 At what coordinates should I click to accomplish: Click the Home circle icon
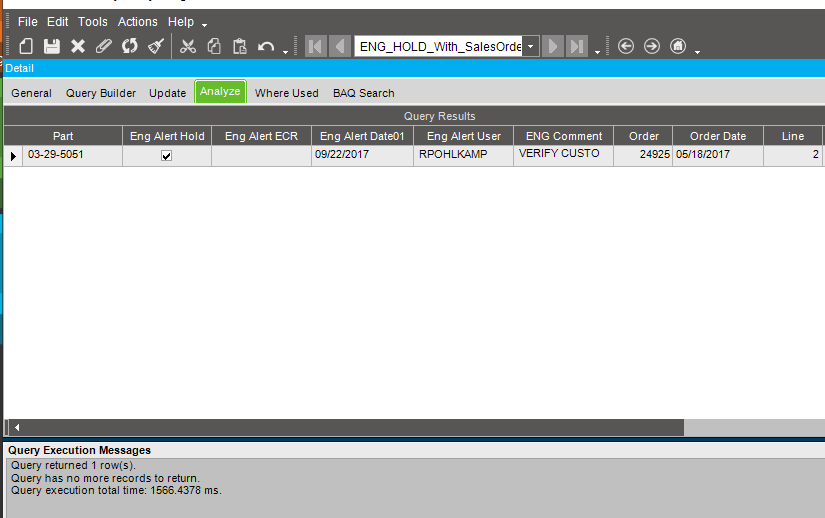[x=678, y=46]
